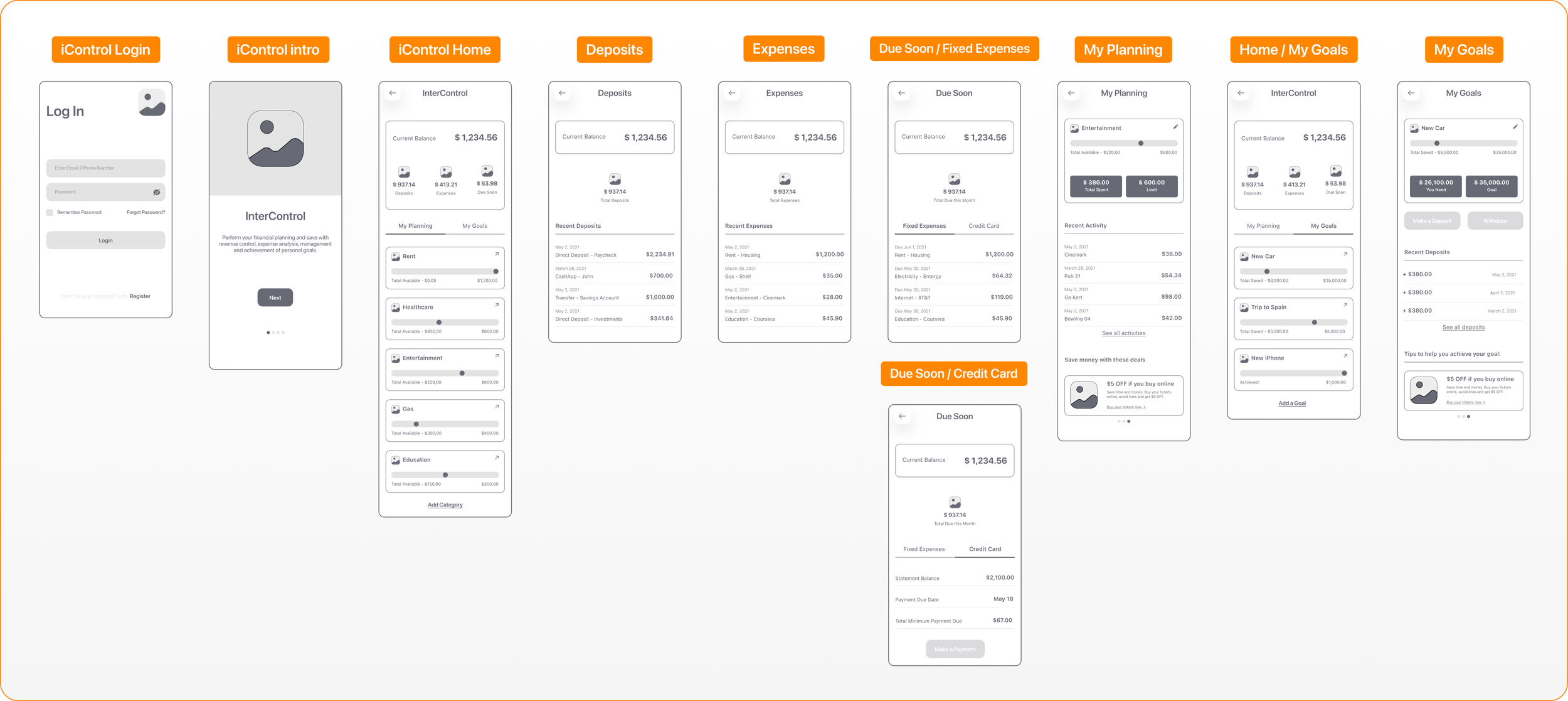Select Credit Card tab on Fixed Expenses screen
This screenshot has height=701, width=1568.
(x=983, y=226)
